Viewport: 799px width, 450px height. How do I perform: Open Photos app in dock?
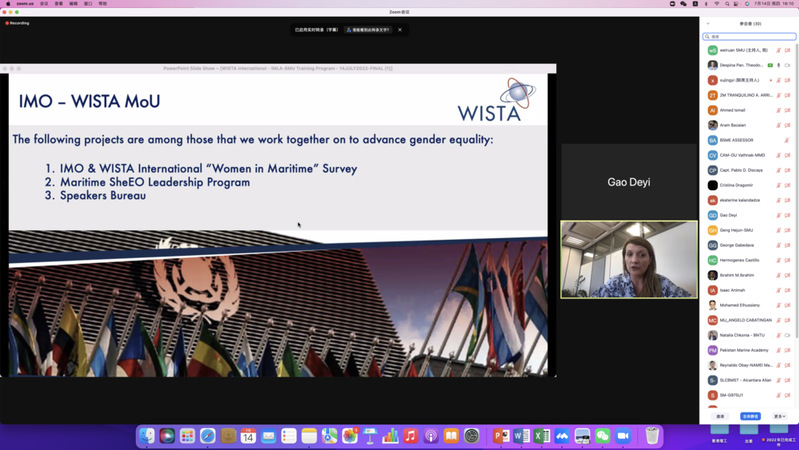350,436
